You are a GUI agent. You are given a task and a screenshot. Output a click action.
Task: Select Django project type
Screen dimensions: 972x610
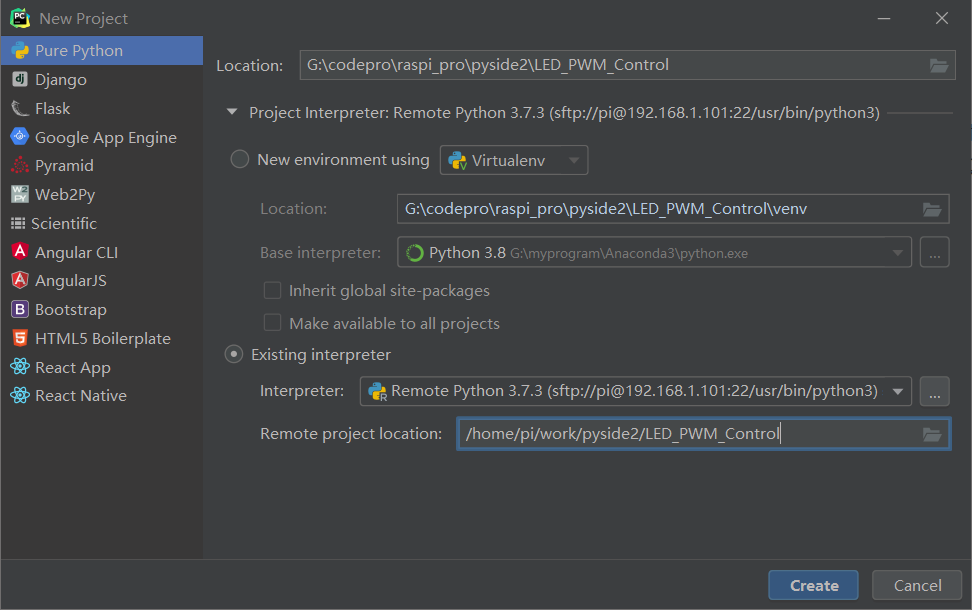[x=102, y=79]
